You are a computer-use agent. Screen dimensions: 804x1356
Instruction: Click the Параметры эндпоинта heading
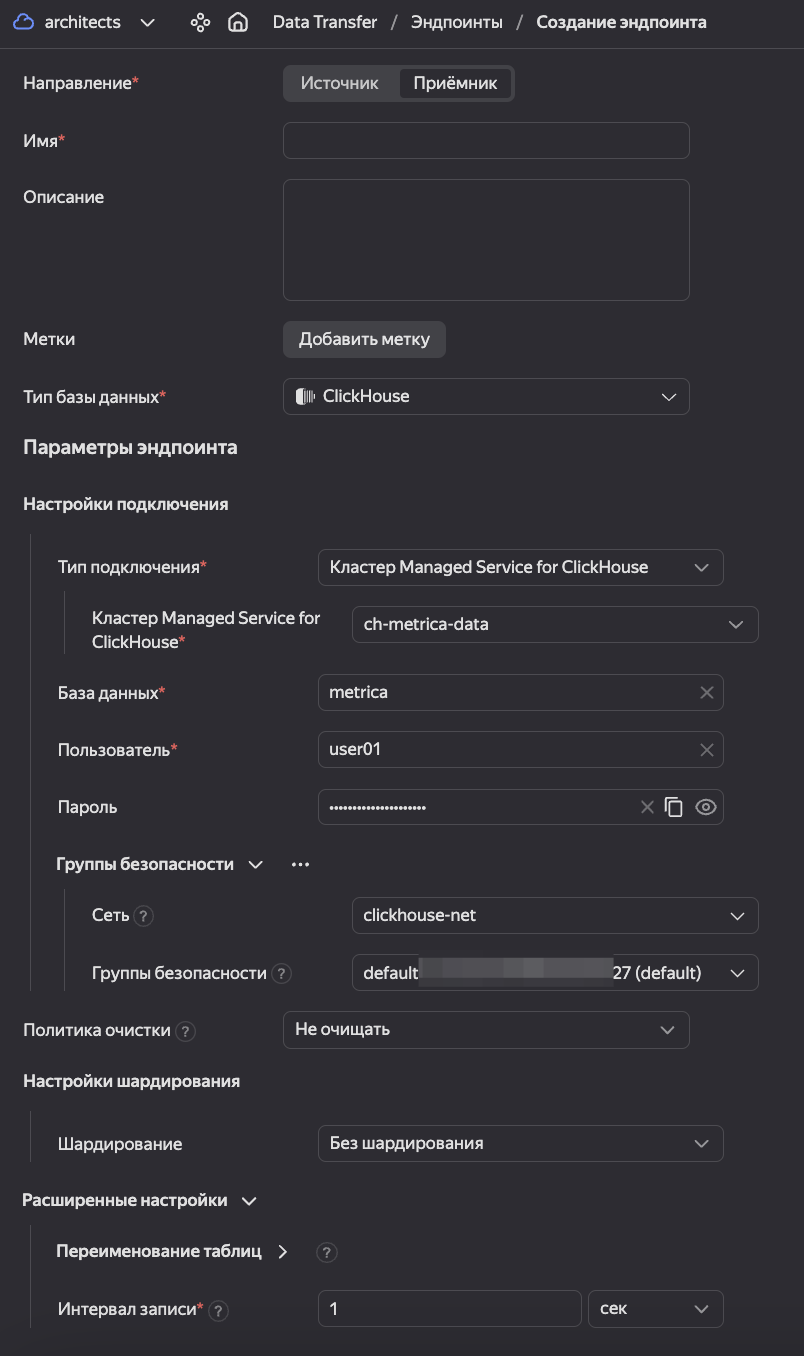click(x=130, y=447)
